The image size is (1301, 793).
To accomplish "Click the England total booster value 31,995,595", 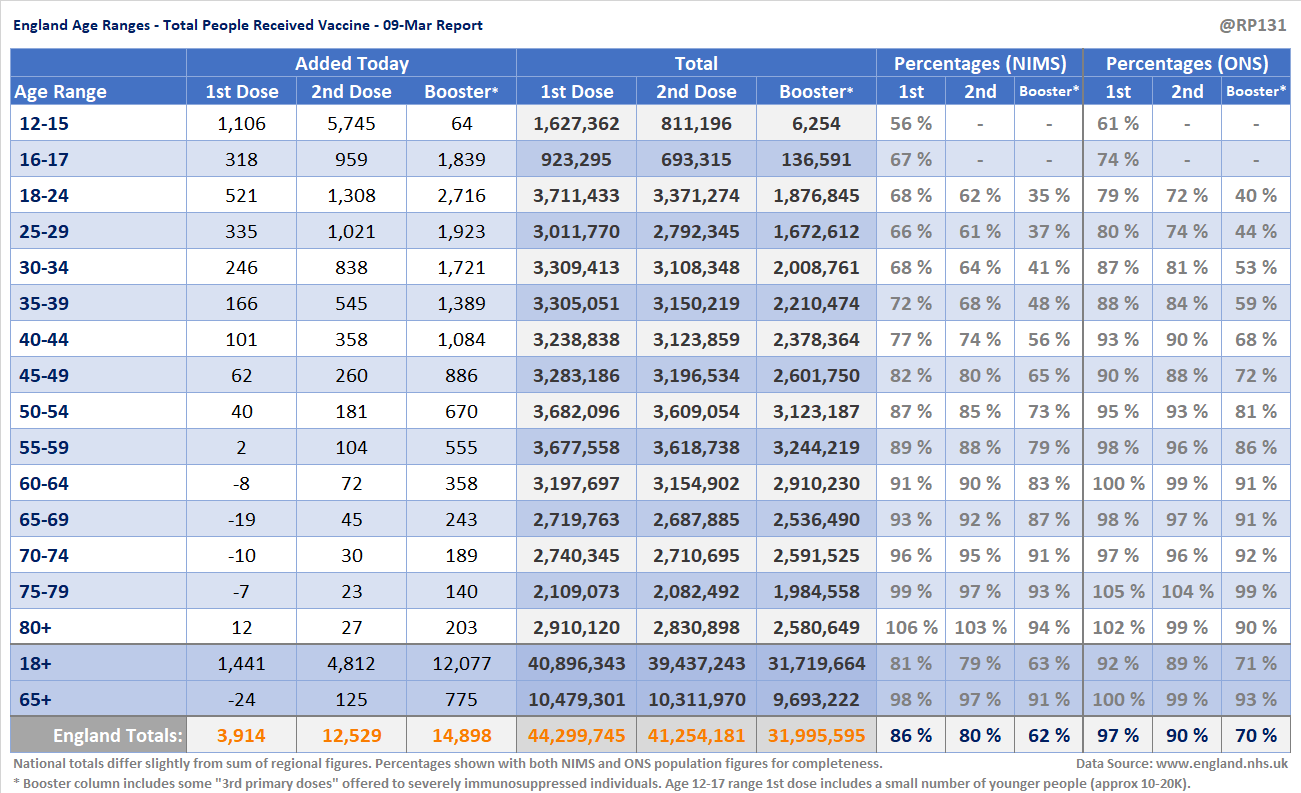I will tap(816, 736).
